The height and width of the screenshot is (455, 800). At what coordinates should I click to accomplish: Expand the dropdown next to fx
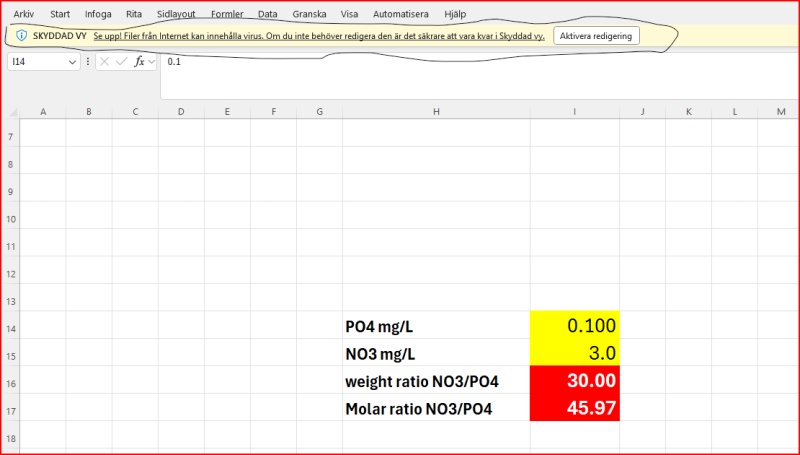[x=152, y=62]
